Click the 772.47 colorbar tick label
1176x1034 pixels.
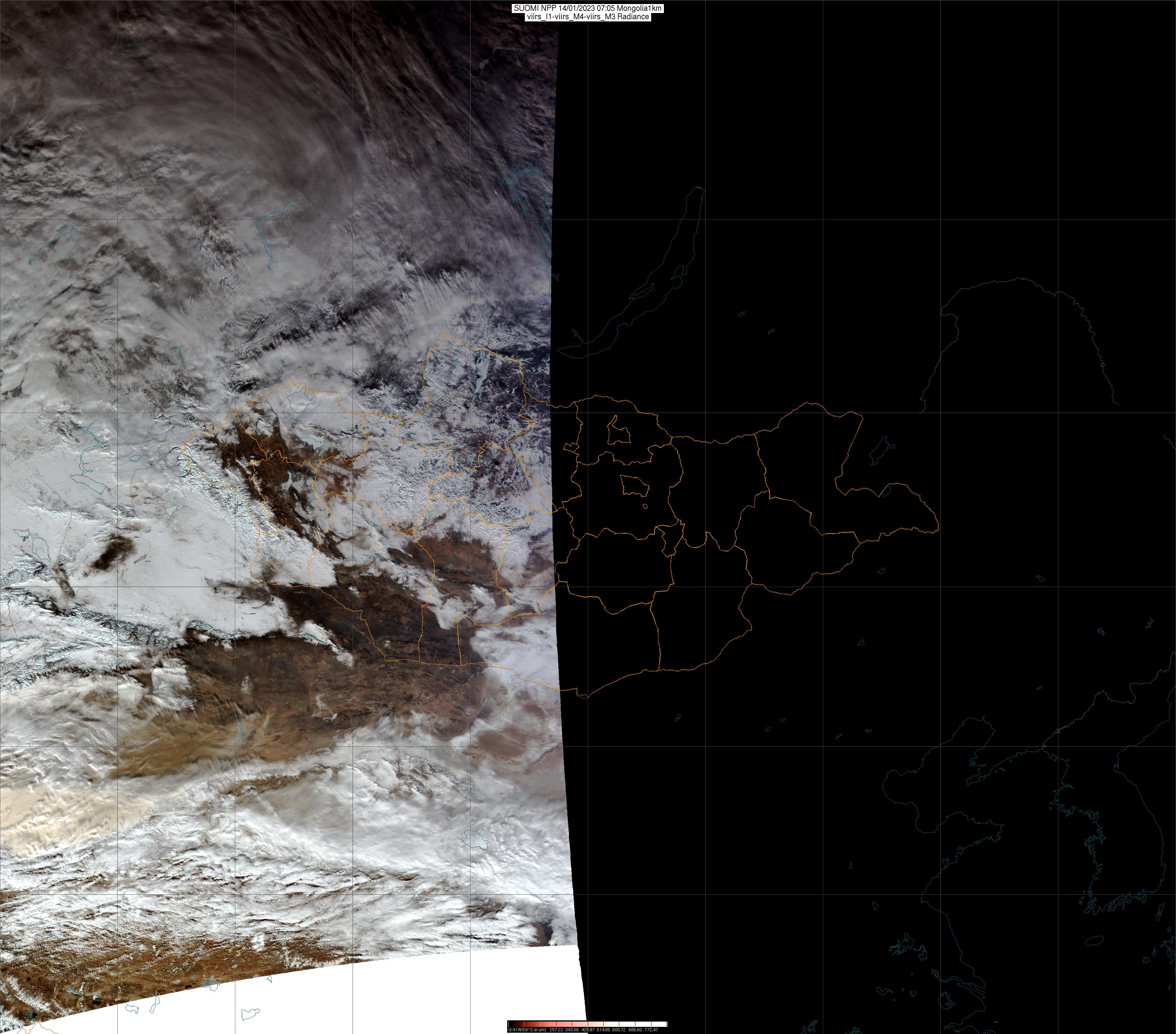(651, 1029)
